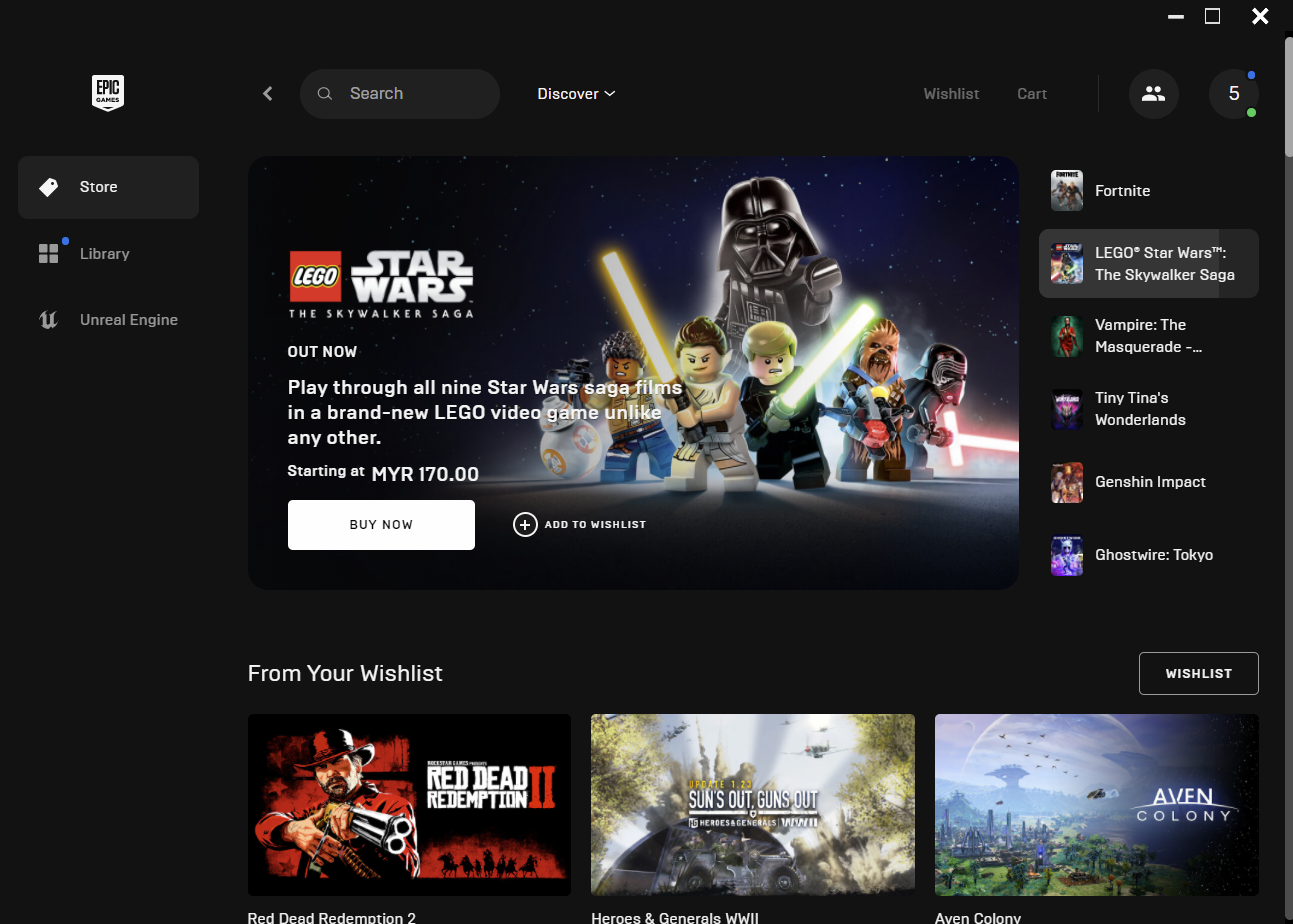
Task: Click the Library grid icon
Action: tap(48, 254)
